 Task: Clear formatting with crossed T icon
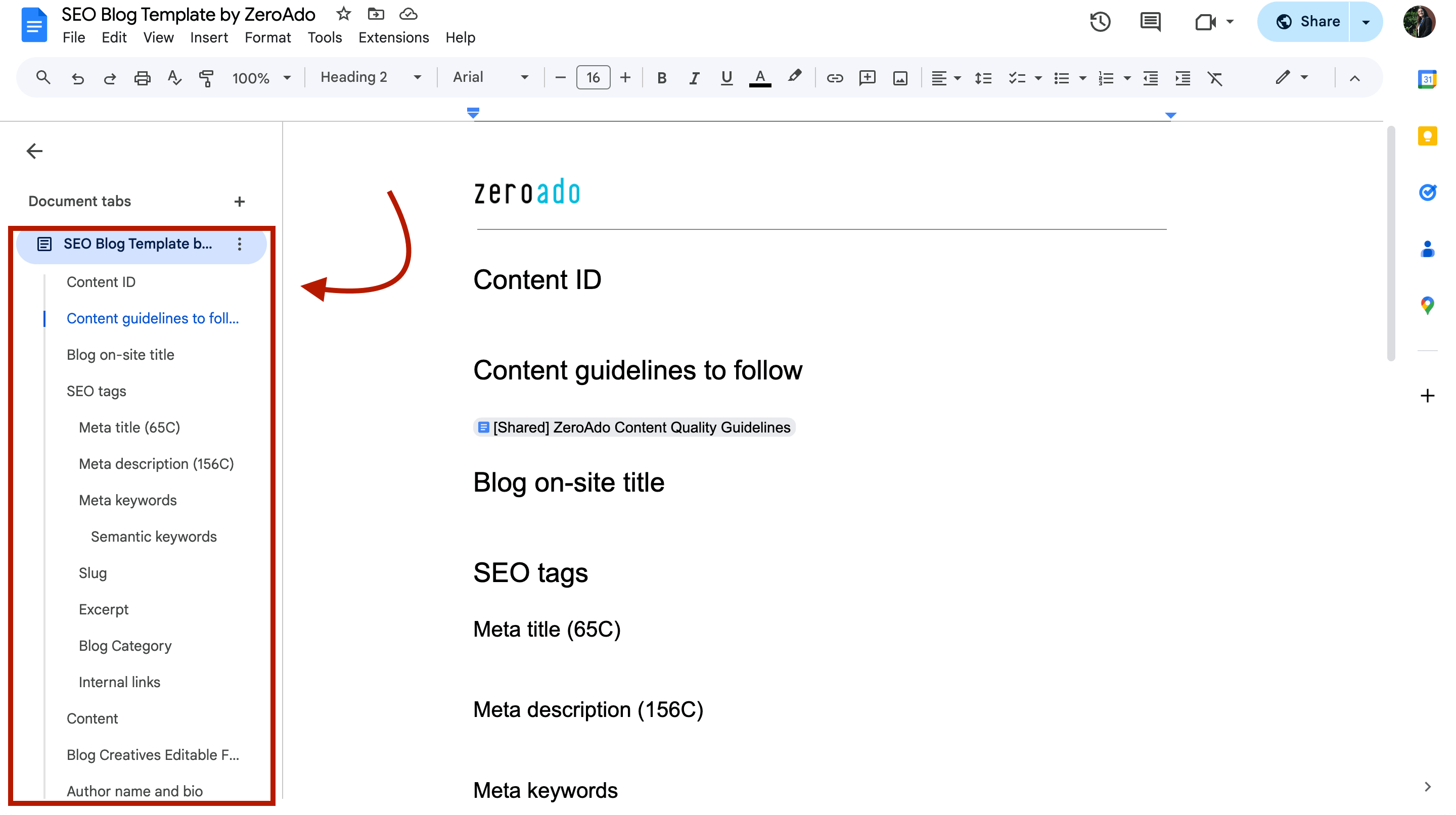pyautogui.click(x=1215, y=78)
